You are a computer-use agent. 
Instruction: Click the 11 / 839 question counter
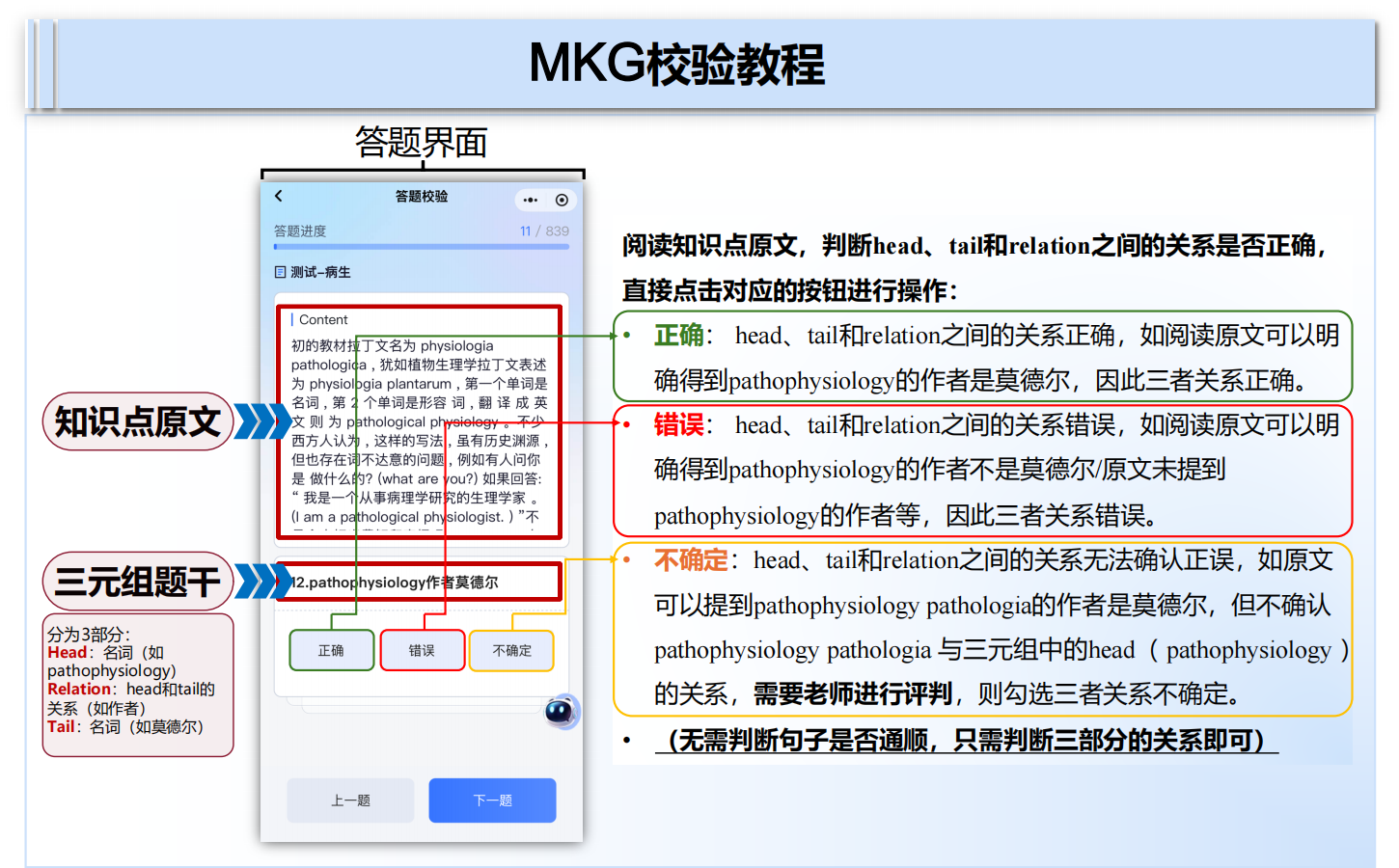pos(544,231)
